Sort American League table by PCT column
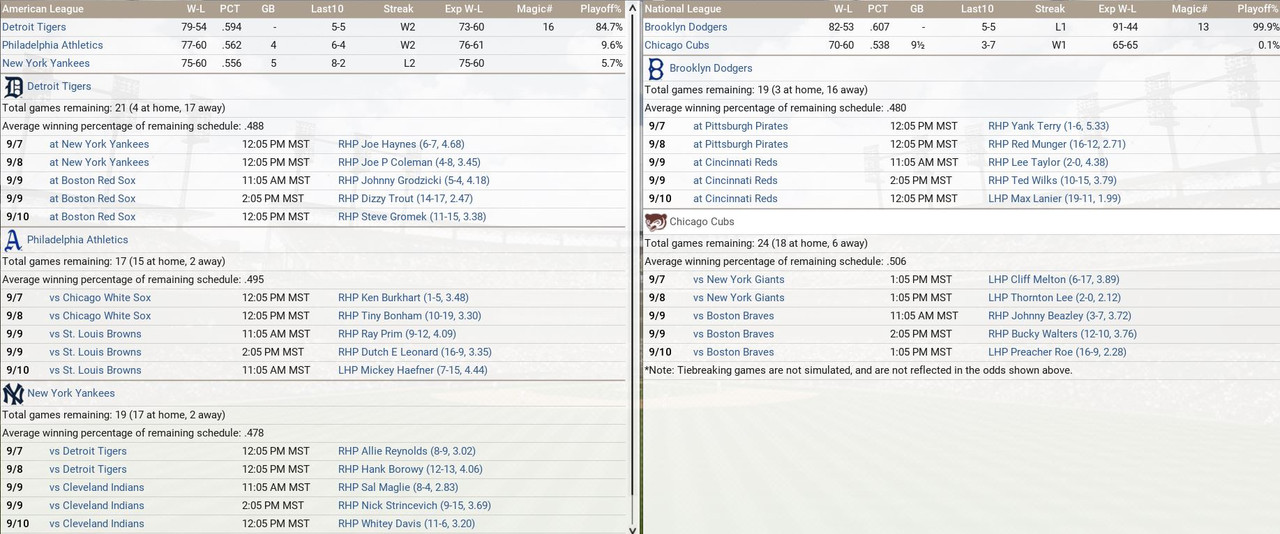 click(230, 8)
